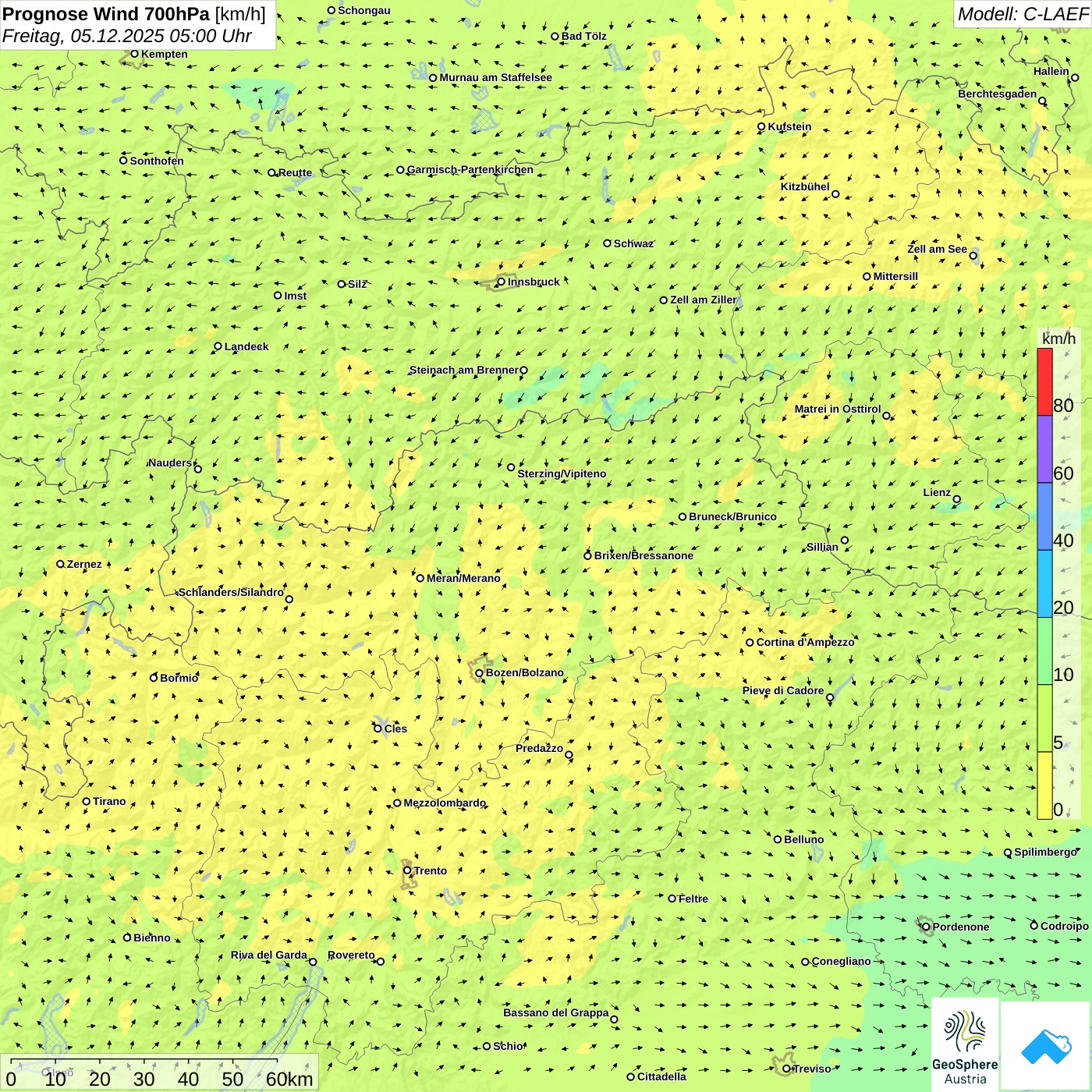Image resolution: width=1092 pixels, height=1092 pixels.
Task: Select the Zernez town label
Action: (x=84, y=564)
